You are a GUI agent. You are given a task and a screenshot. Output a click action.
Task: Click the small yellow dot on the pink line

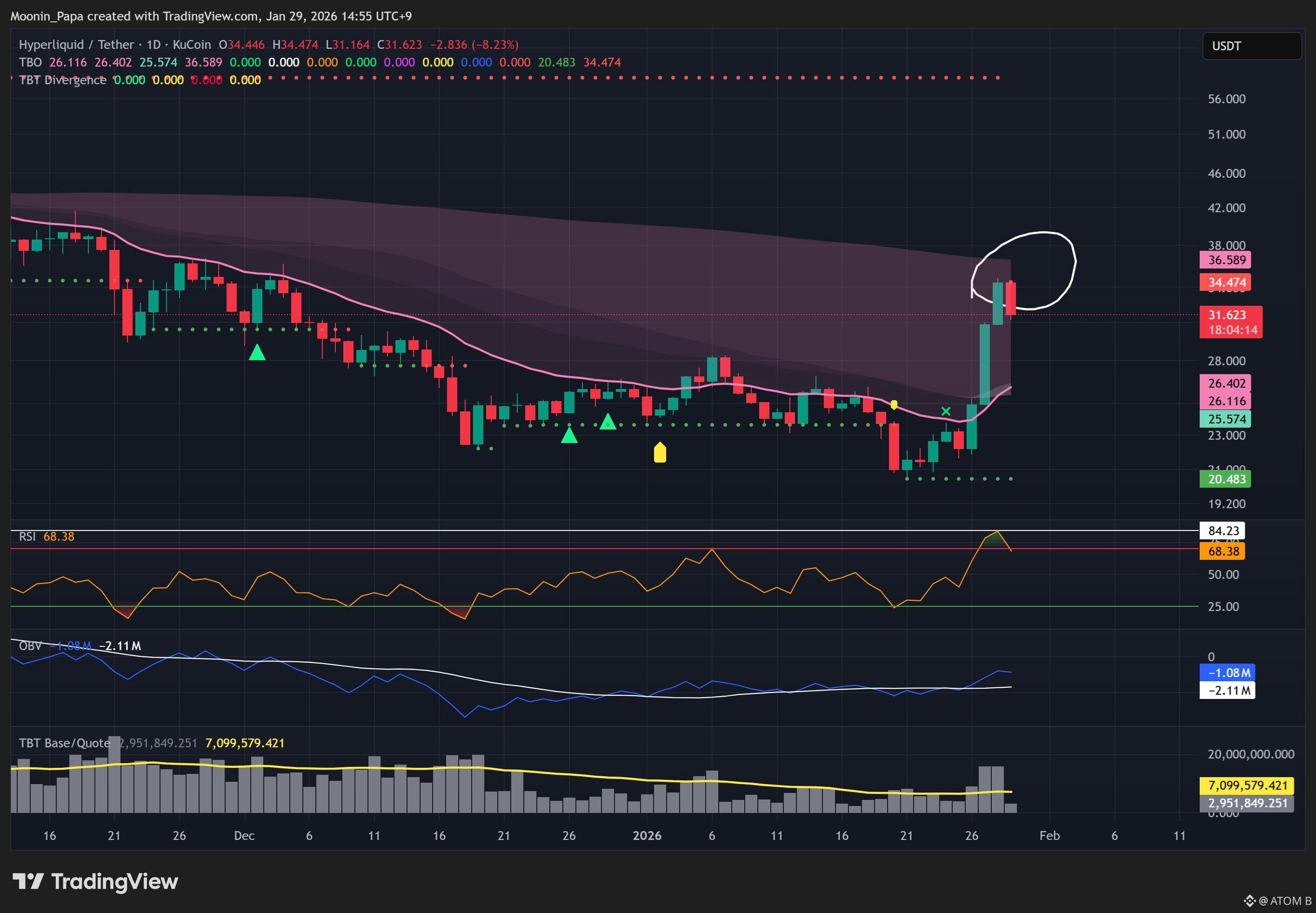[894, 405]
